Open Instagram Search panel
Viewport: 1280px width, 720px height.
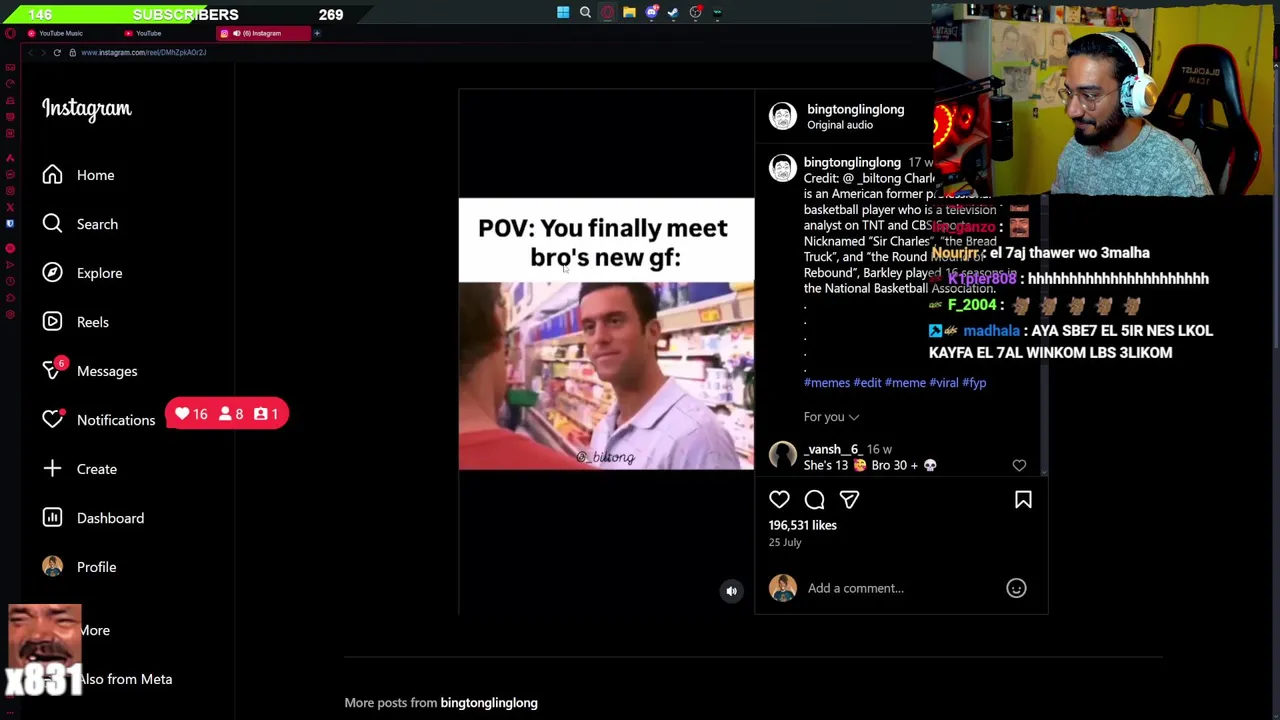[80, 224]
